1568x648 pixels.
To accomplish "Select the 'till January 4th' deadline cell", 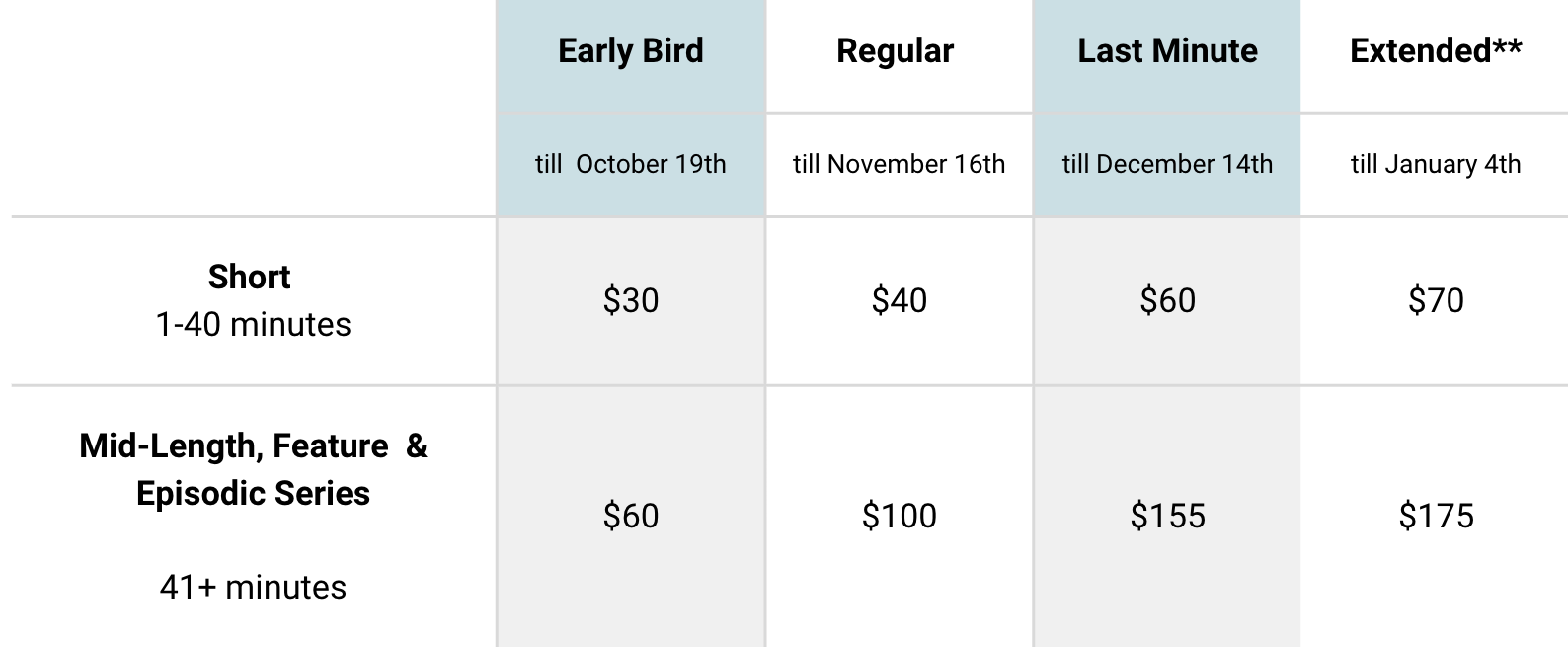I will pyautogui.click(x=1436, y=164).
